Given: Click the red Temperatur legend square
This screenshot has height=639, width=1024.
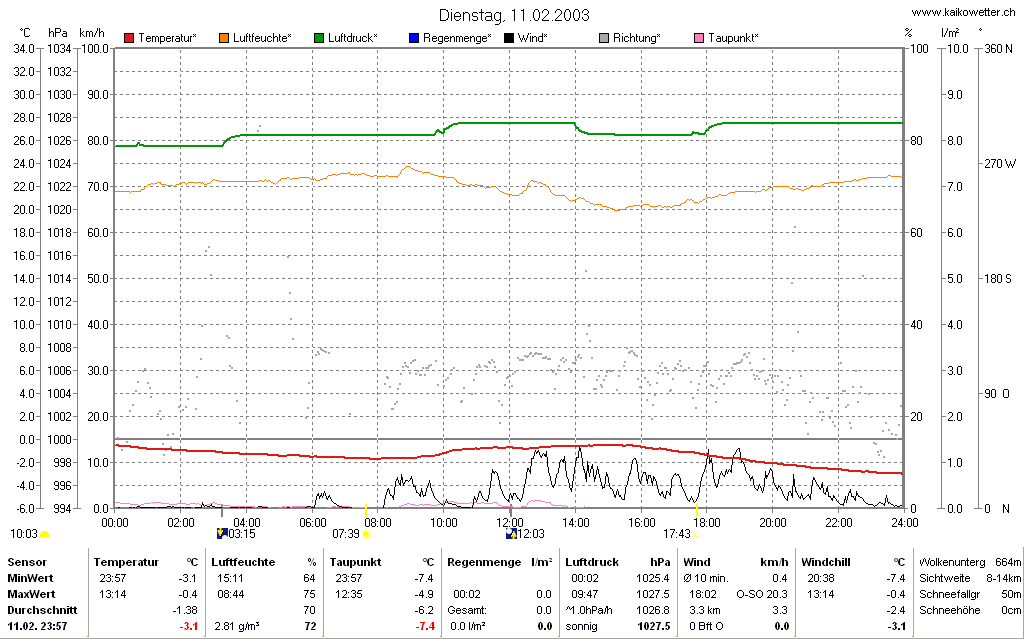Looking at the screenshot, I should [x=129, y=38].
